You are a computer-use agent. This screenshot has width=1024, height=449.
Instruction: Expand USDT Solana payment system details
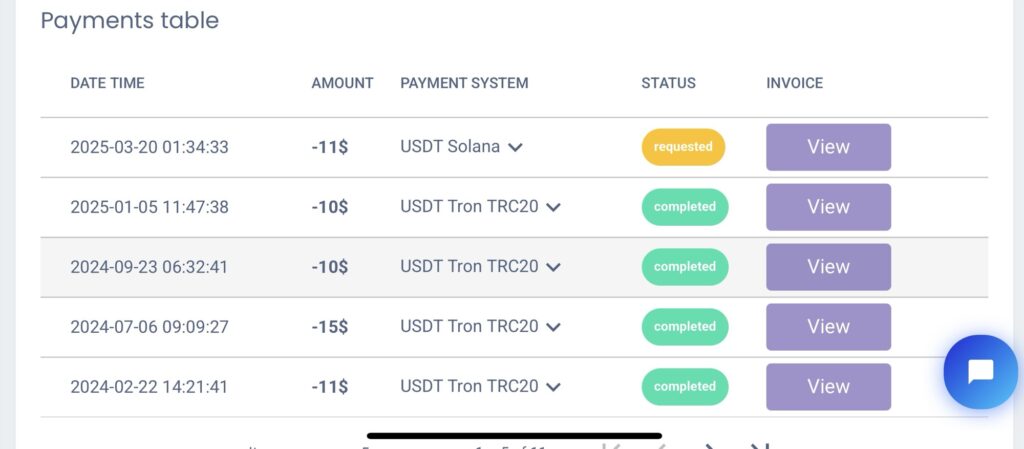click(x=515, y=147)
